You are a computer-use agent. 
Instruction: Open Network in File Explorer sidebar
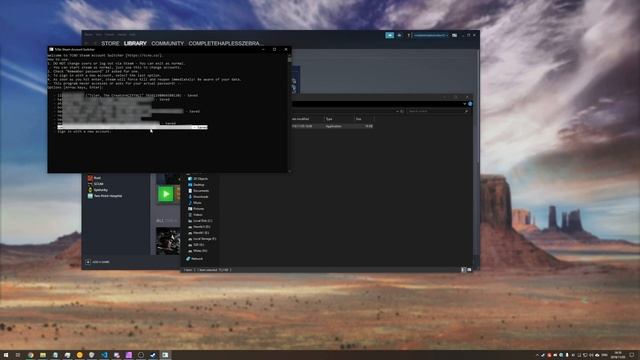point(197,259)
